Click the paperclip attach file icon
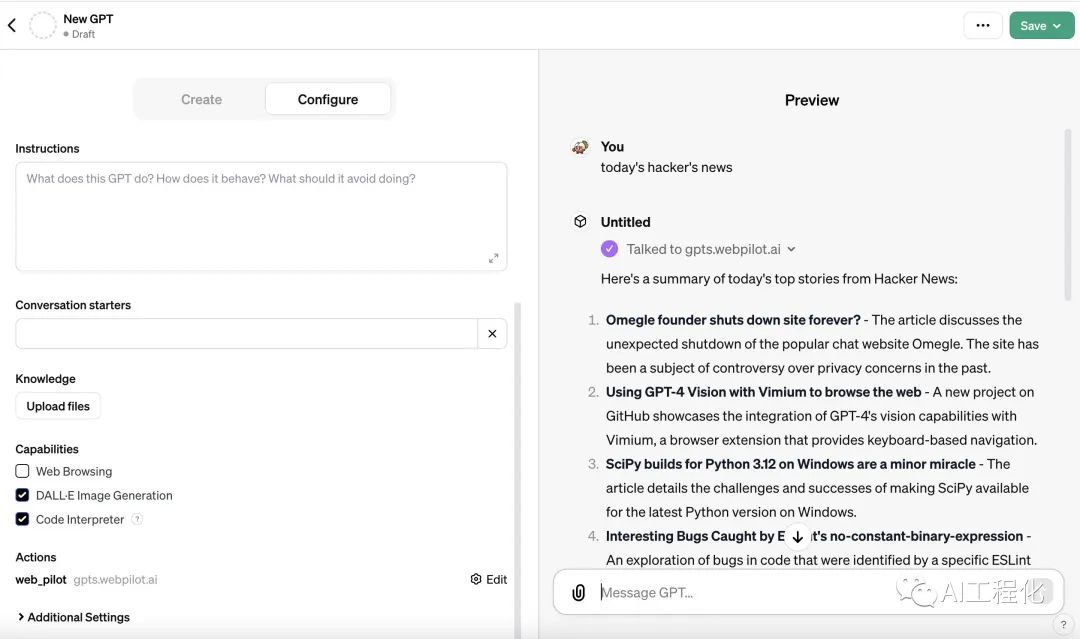 click(x=578, y=593)
